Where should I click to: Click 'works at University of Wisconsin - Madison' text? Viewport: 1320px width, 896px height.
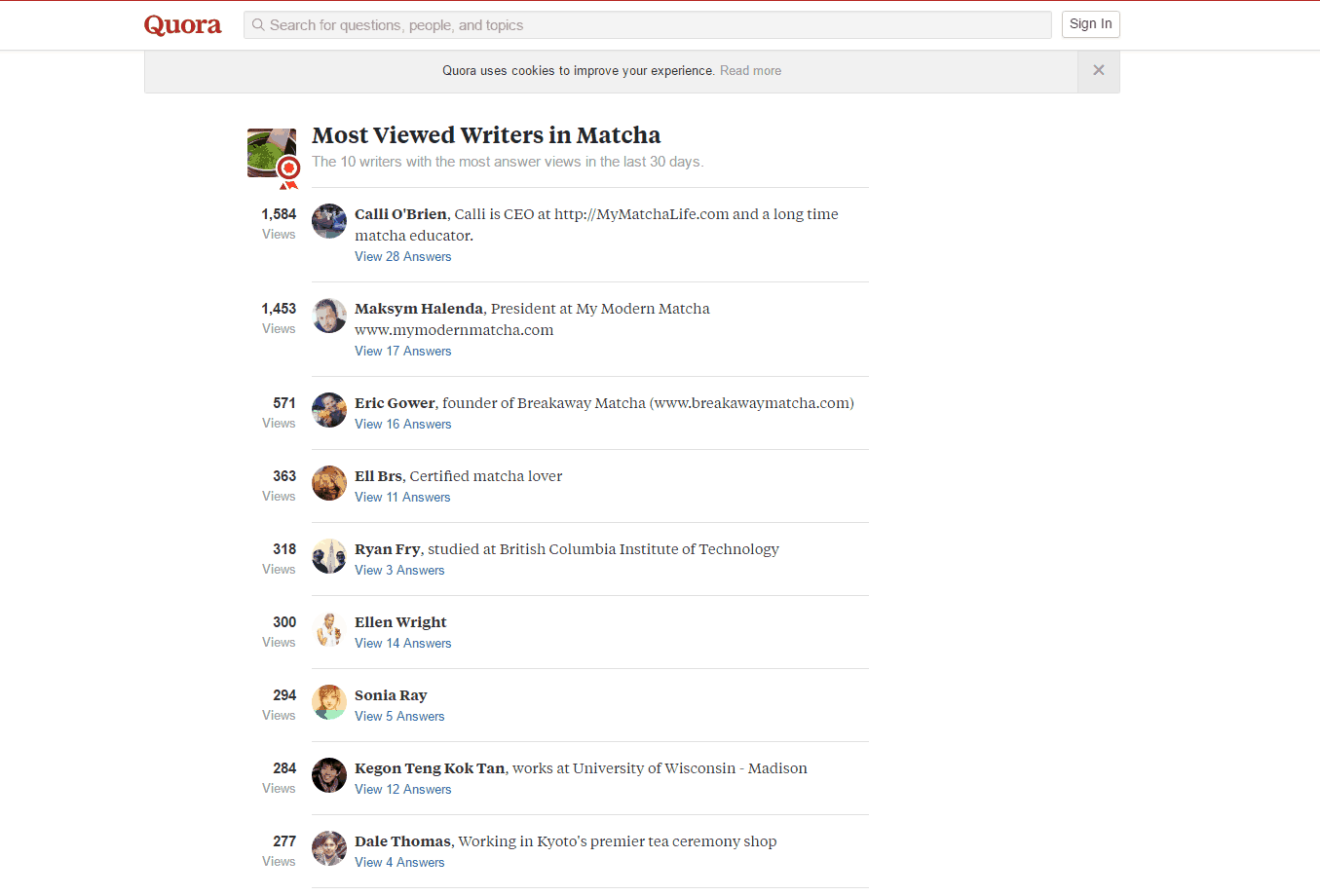[660, 768]
